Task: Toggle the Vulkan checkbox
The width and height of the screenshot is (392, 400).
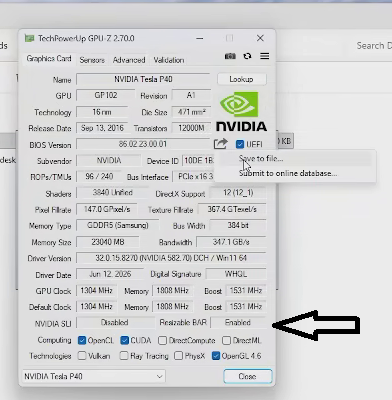Action: click(x=82, y=356)
